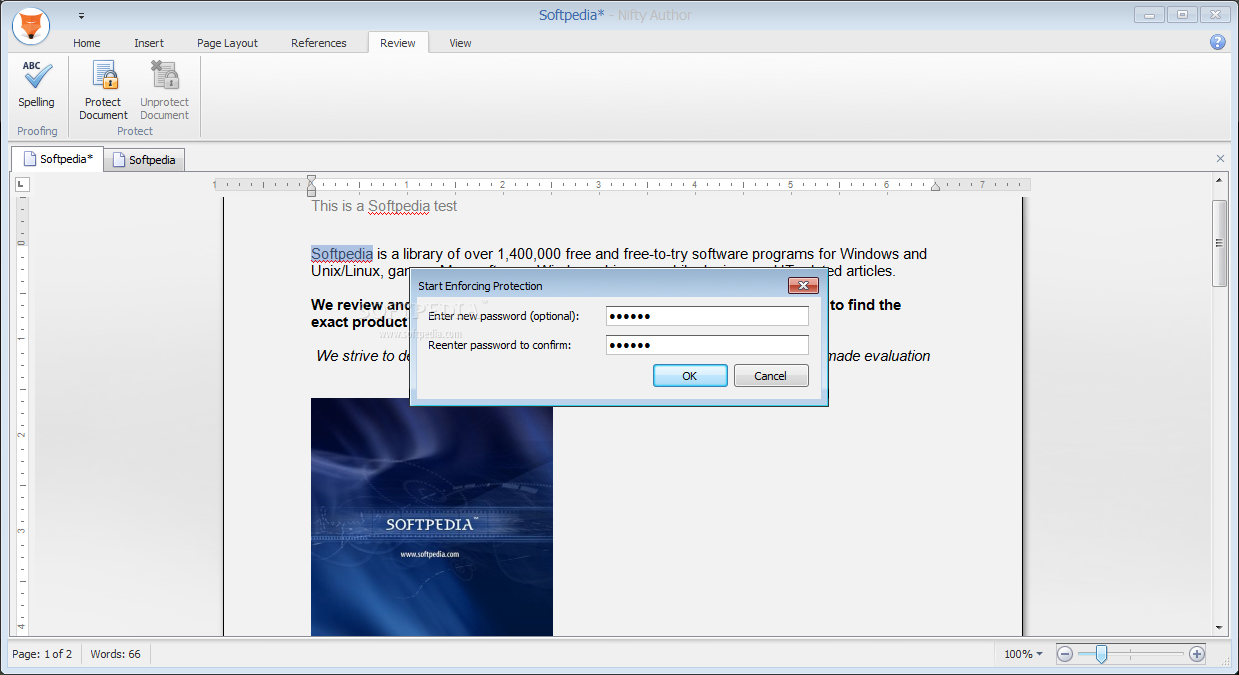The image size is (1239, 675).
Task: Click Cancel in the protection dialog
Action: coord(771,376)
